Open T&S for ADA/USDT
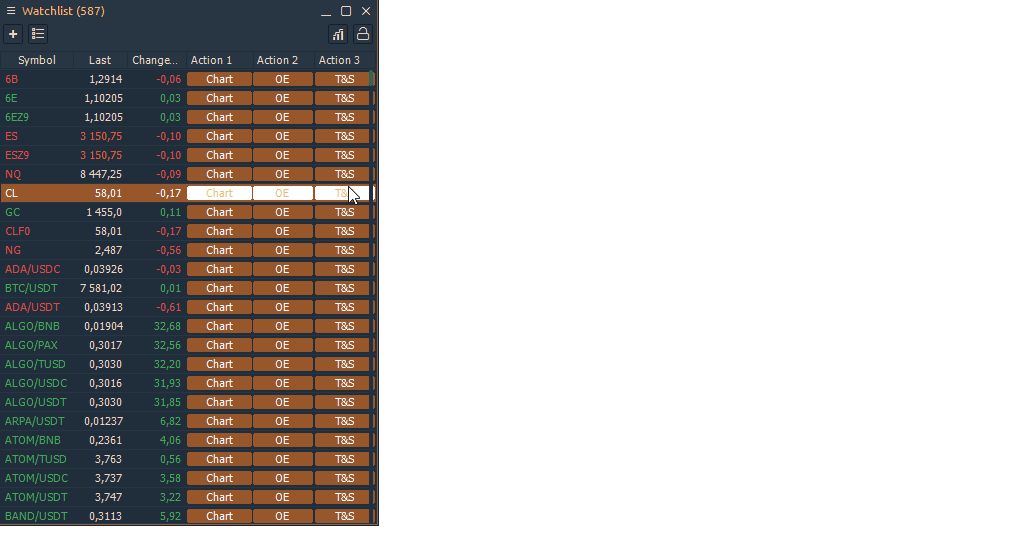Image resolution: width=1017 pixels, height=540 pixels. point(342,307)
